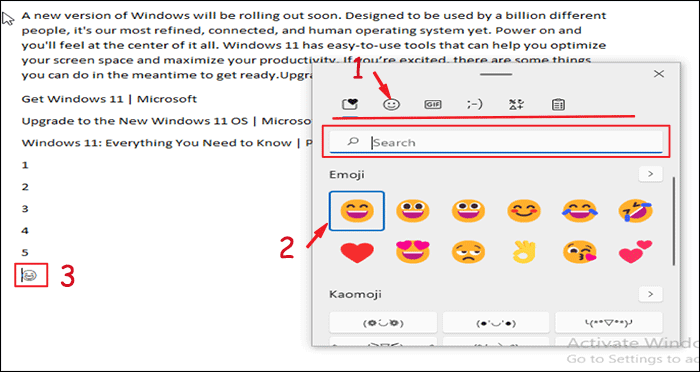
Task: Insert the blushing smiling face emoji
Action: point(524,211)
